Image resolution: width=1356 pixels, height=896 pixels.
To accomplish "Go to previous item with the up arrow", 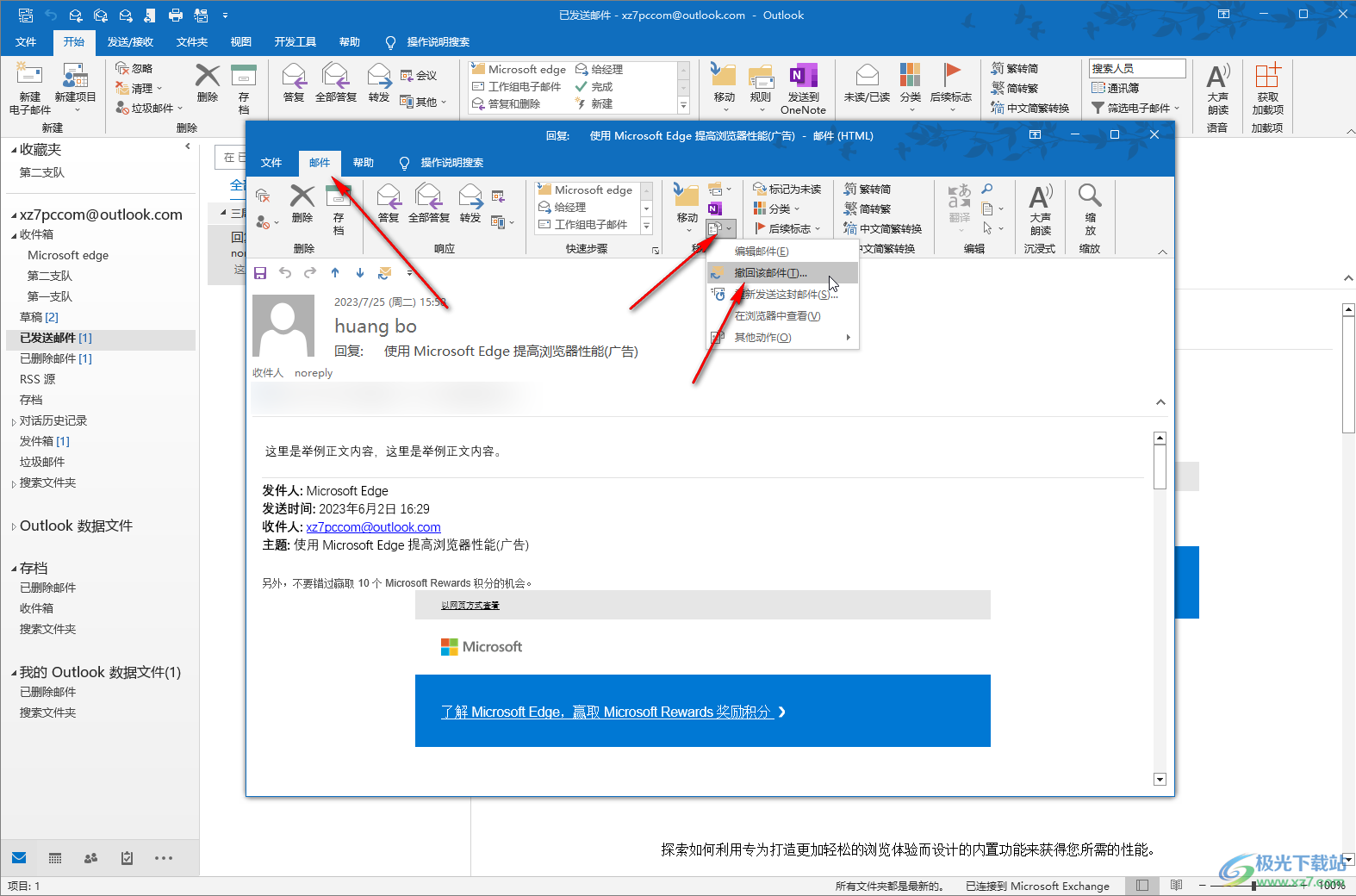I will click(x=335, y=273).
